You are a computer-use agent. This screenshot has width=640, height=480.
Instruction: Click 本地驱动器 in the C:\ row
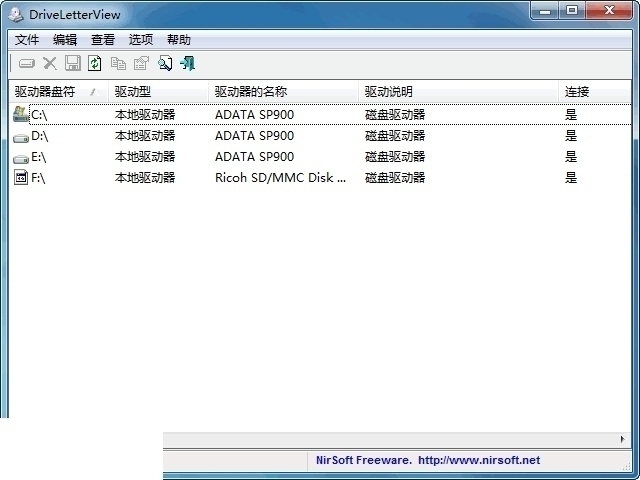(145, 115)
